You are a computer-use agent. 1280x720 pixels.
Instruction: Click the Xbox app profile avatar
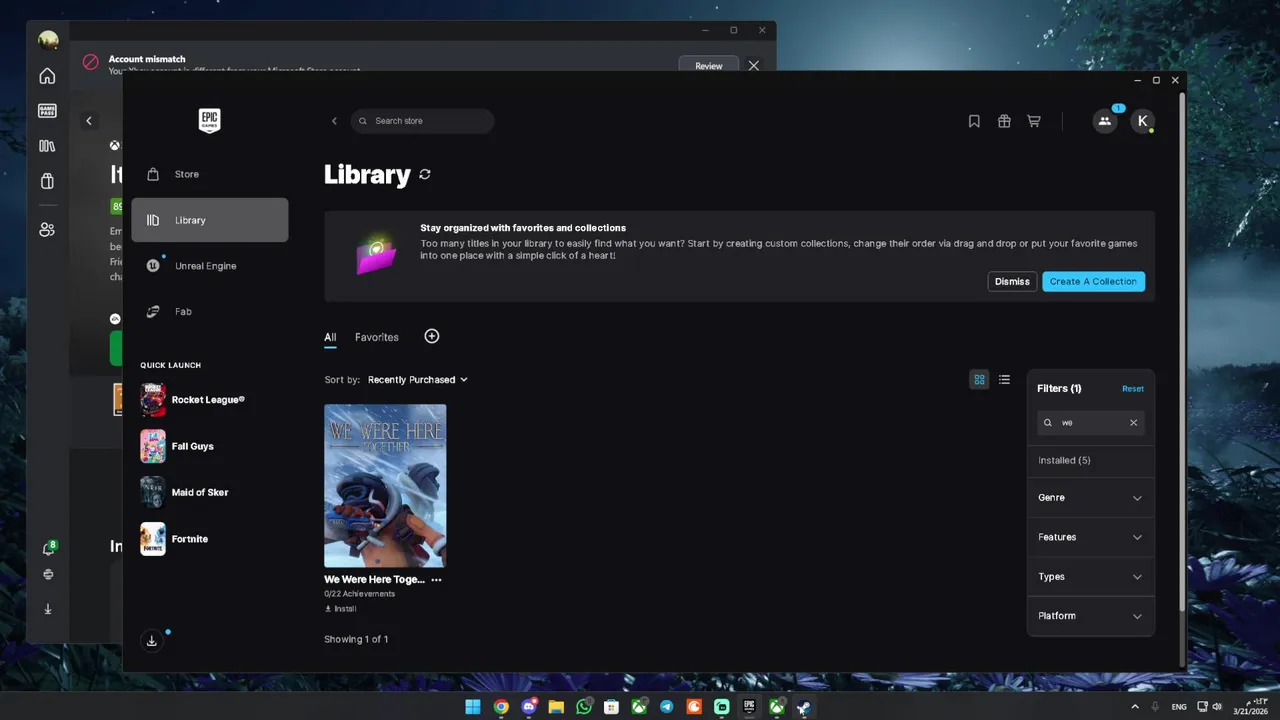[48, 40]
